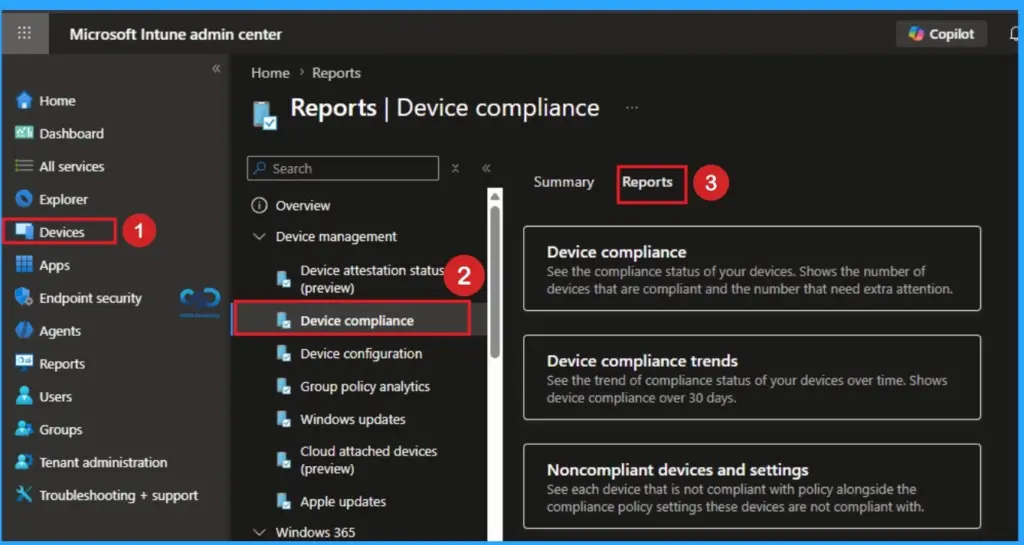The height and width of the screenshot is (545, 1024).
Task: Open Noncompliant devices and settings card
Action: click(x=752, y=486)
